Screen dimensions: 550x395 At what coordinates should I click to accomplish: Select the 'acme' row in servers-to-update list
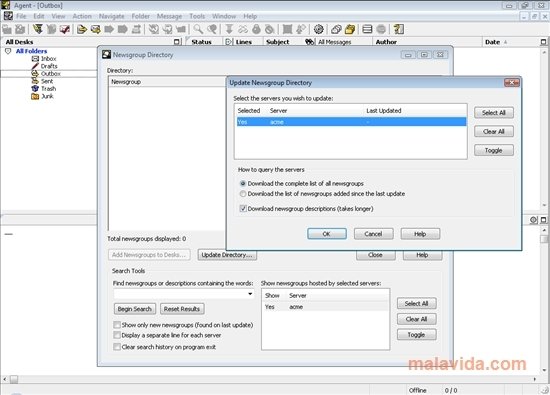pyautogui.click(x=351, y=122)
